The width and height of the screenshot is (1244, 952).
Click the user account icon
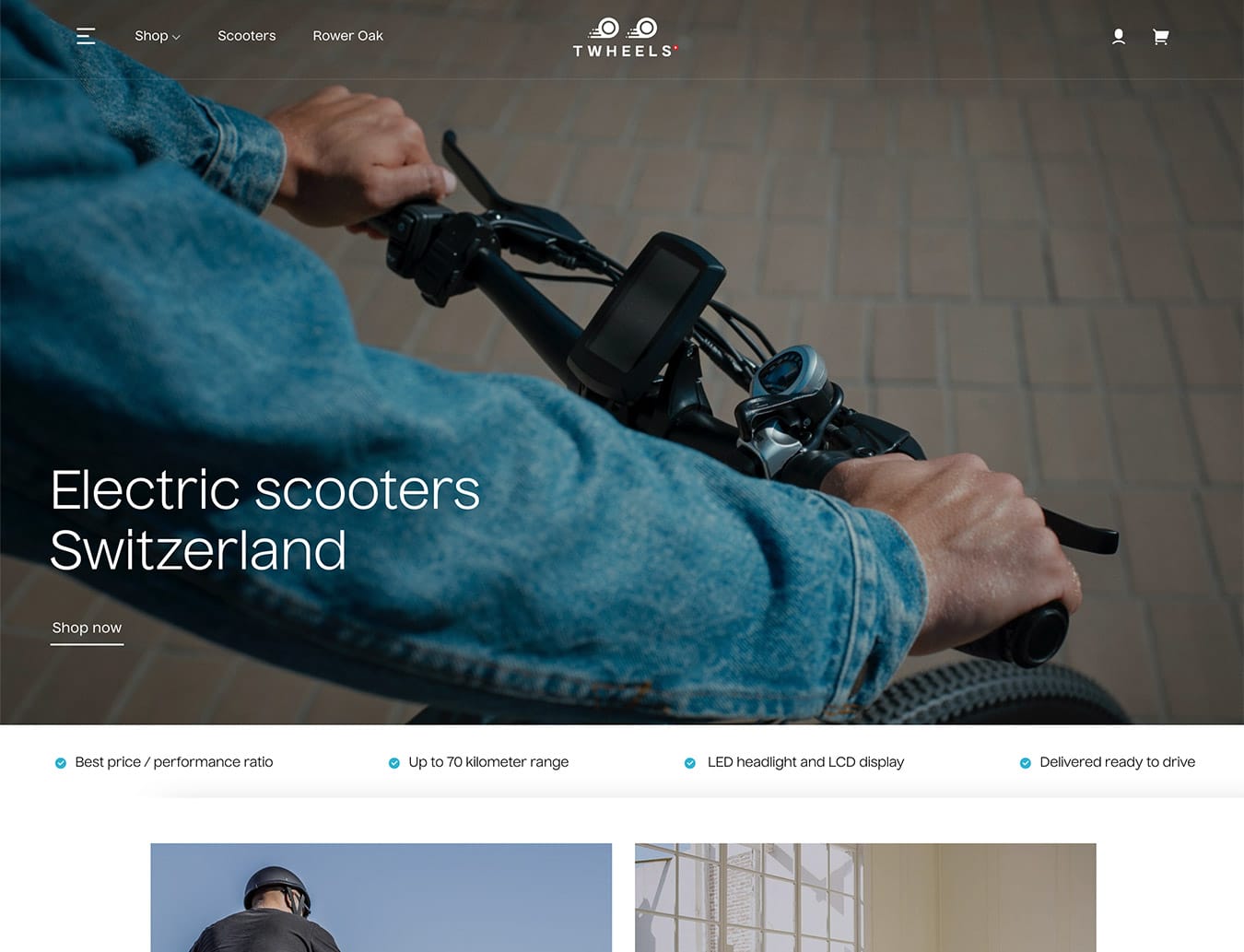click(x=1118, y=37)
